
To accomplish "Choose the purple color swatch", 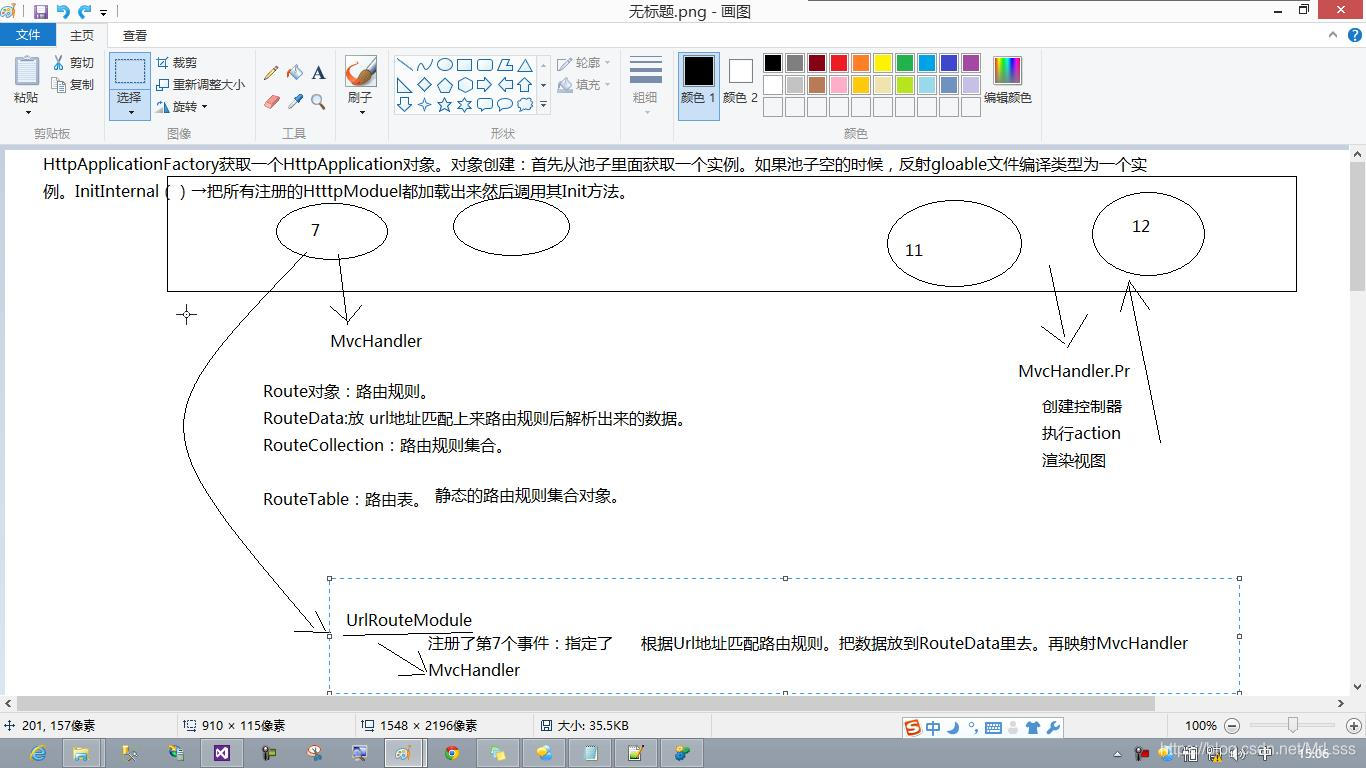I will click(971, 63).
